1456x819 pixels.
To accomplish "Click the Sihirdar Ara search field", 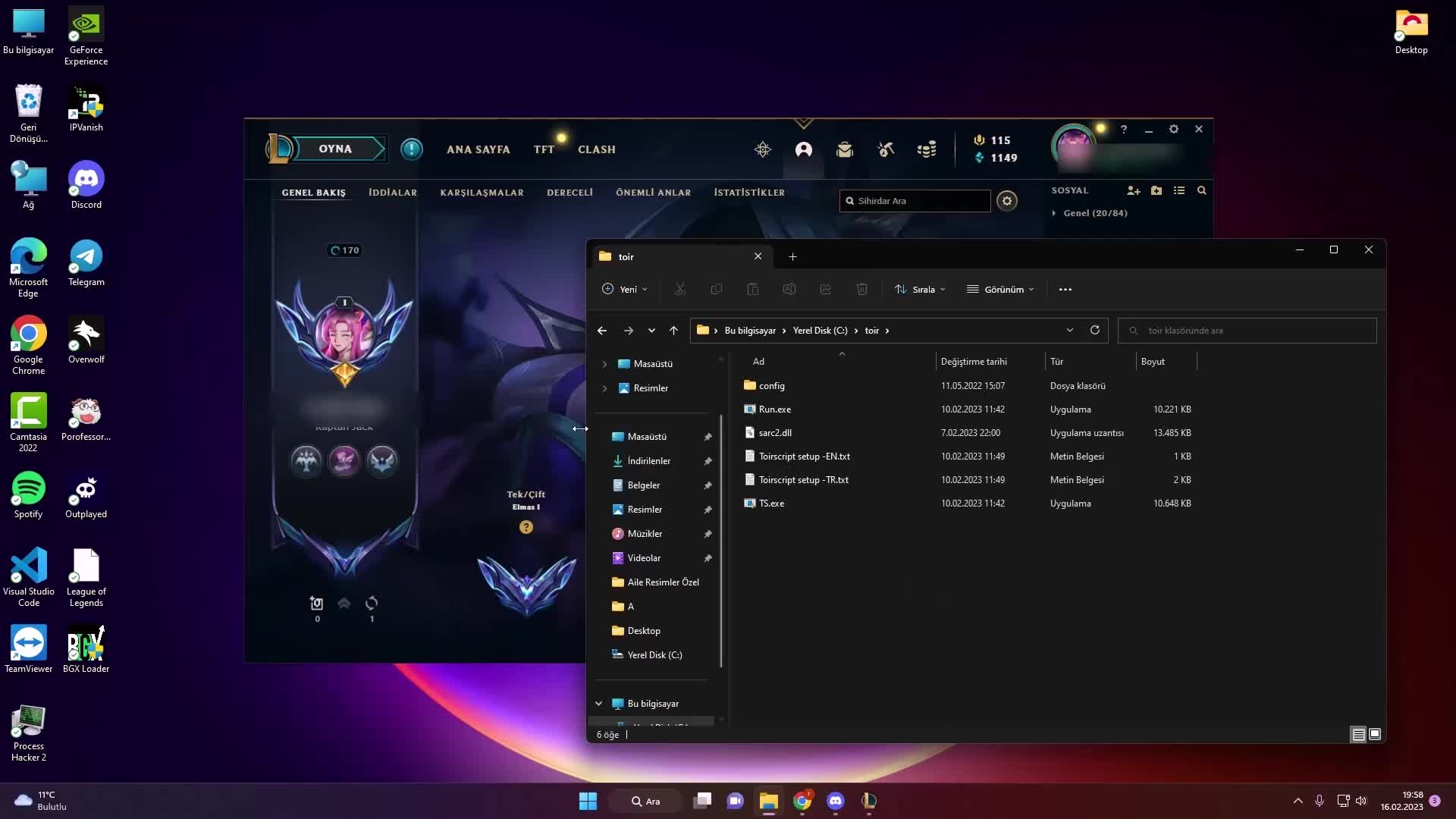I will (x=915, y=201).
